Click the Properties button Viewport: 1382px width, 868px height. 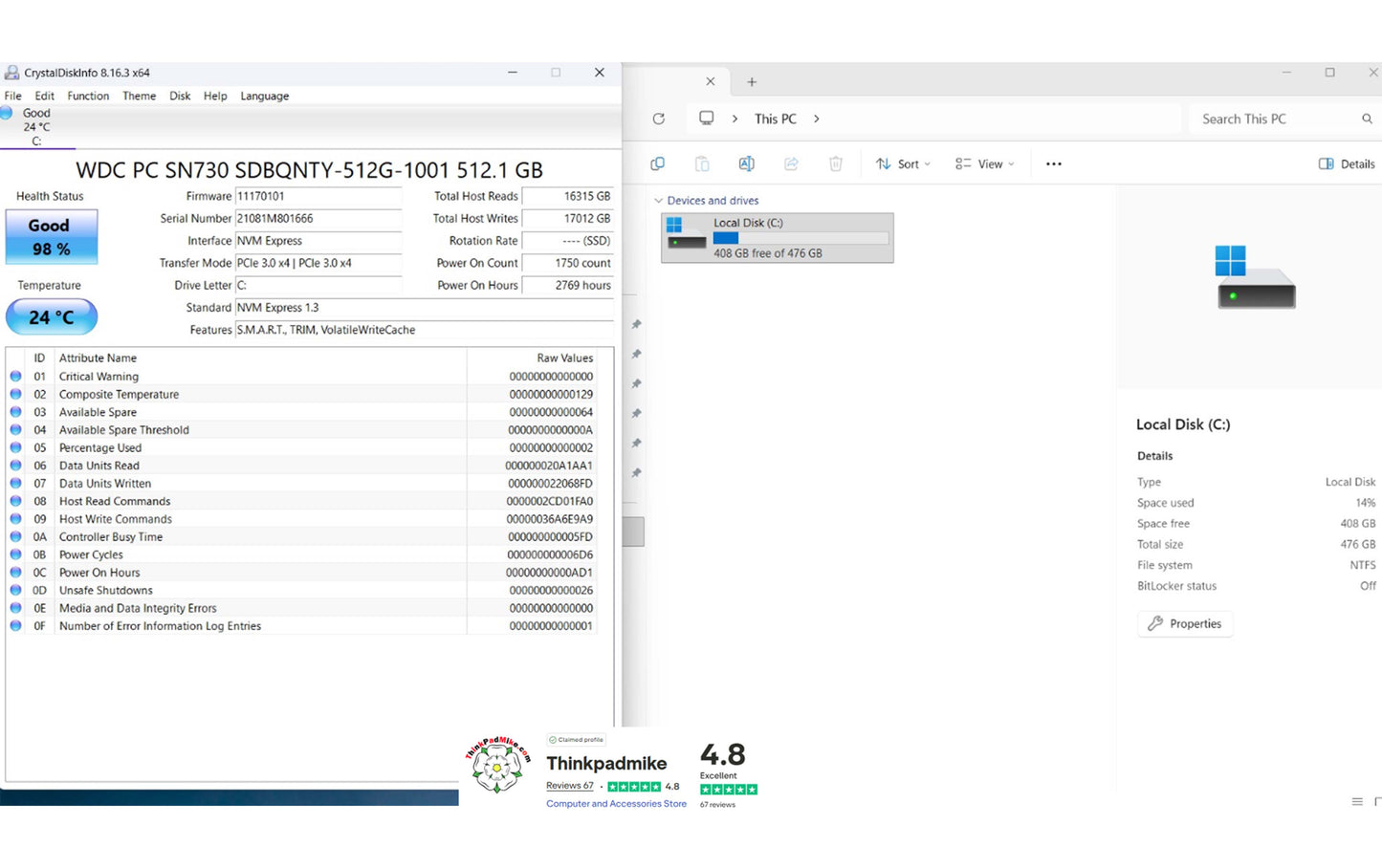[x=1185, y=623]
